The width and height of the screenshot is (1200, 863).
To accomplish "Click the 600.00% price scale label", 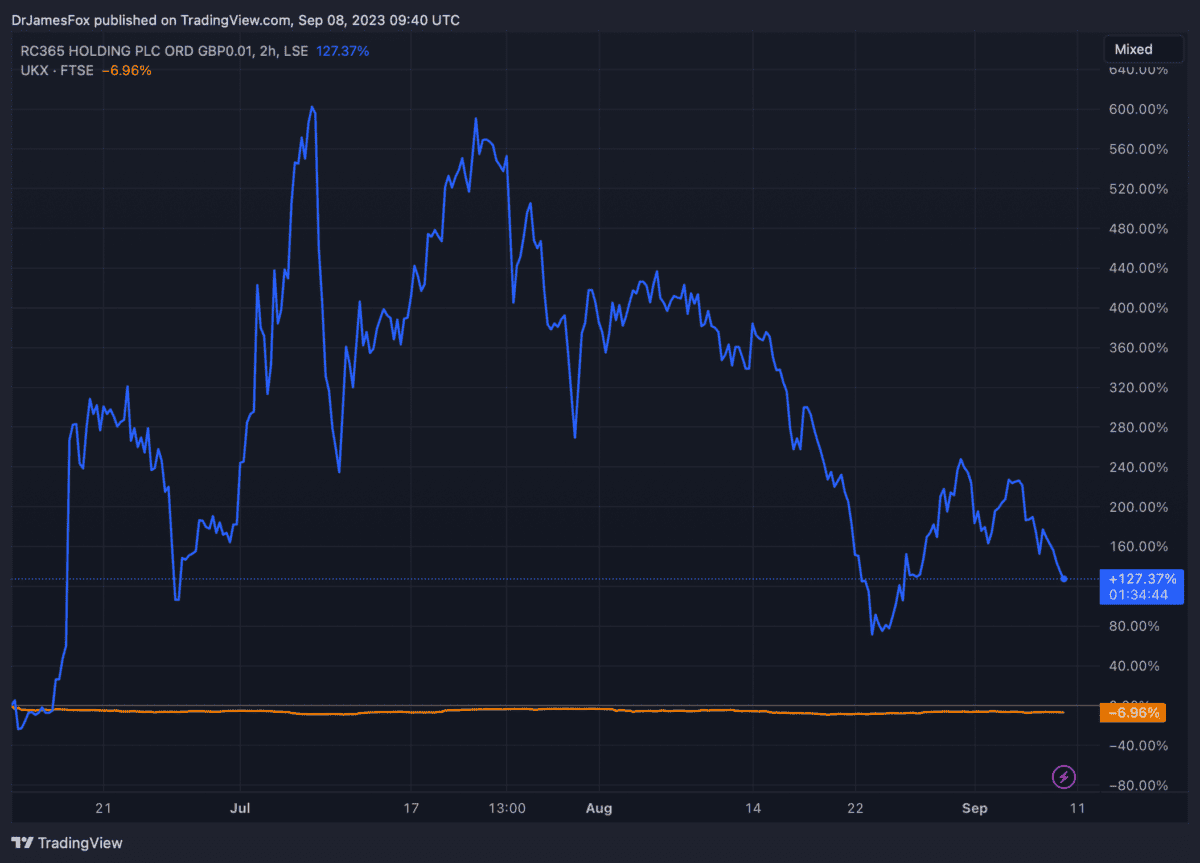I will [x=1140, y=110].
